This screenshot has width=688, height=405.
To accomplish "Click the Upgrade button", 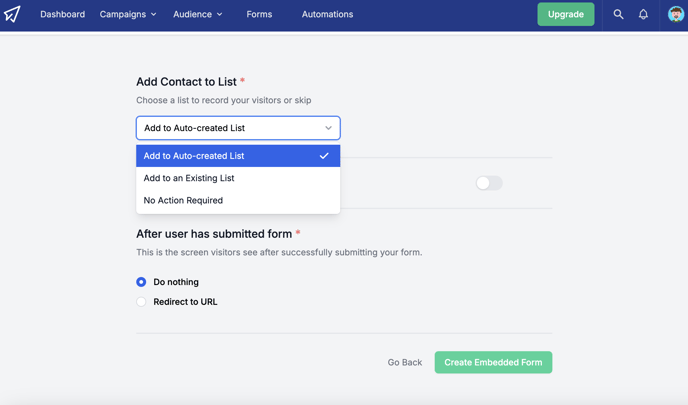I will pos(566,14).
